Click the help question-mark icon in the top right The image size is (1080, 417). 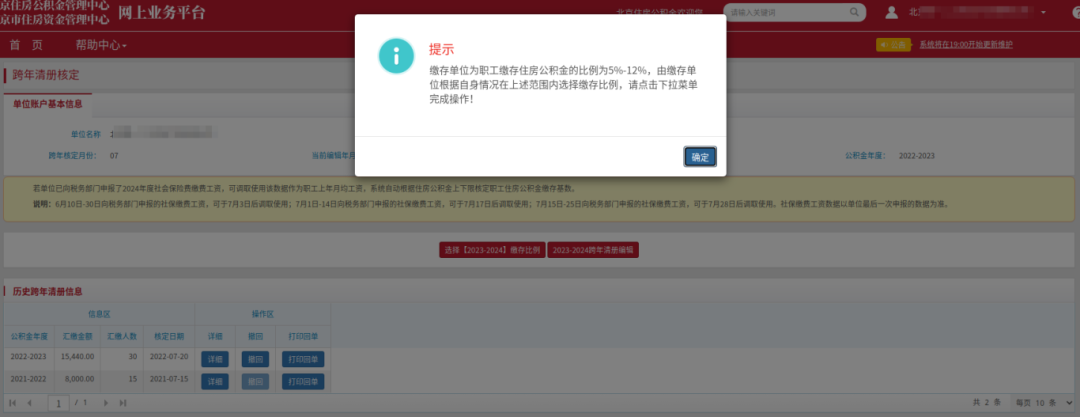click(1077, 12)
